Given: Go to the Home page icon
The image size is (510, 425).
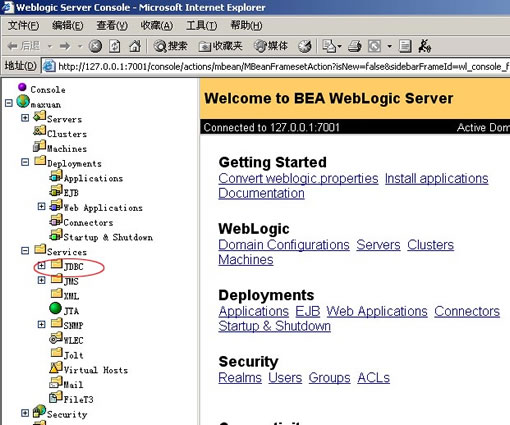Looking at the screenshot, I should [135, 46].
